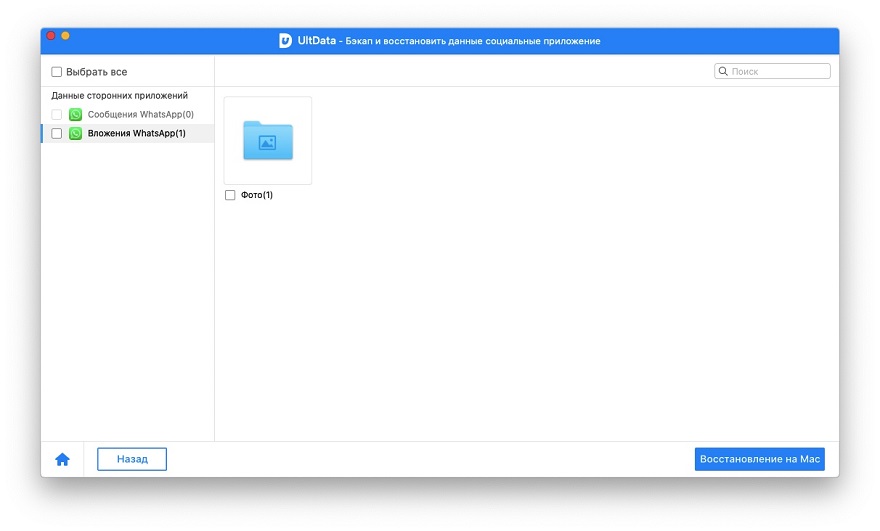Select Вложения WhatsApp(1) row
Screen dimensions: 880x531
[128, 134]
